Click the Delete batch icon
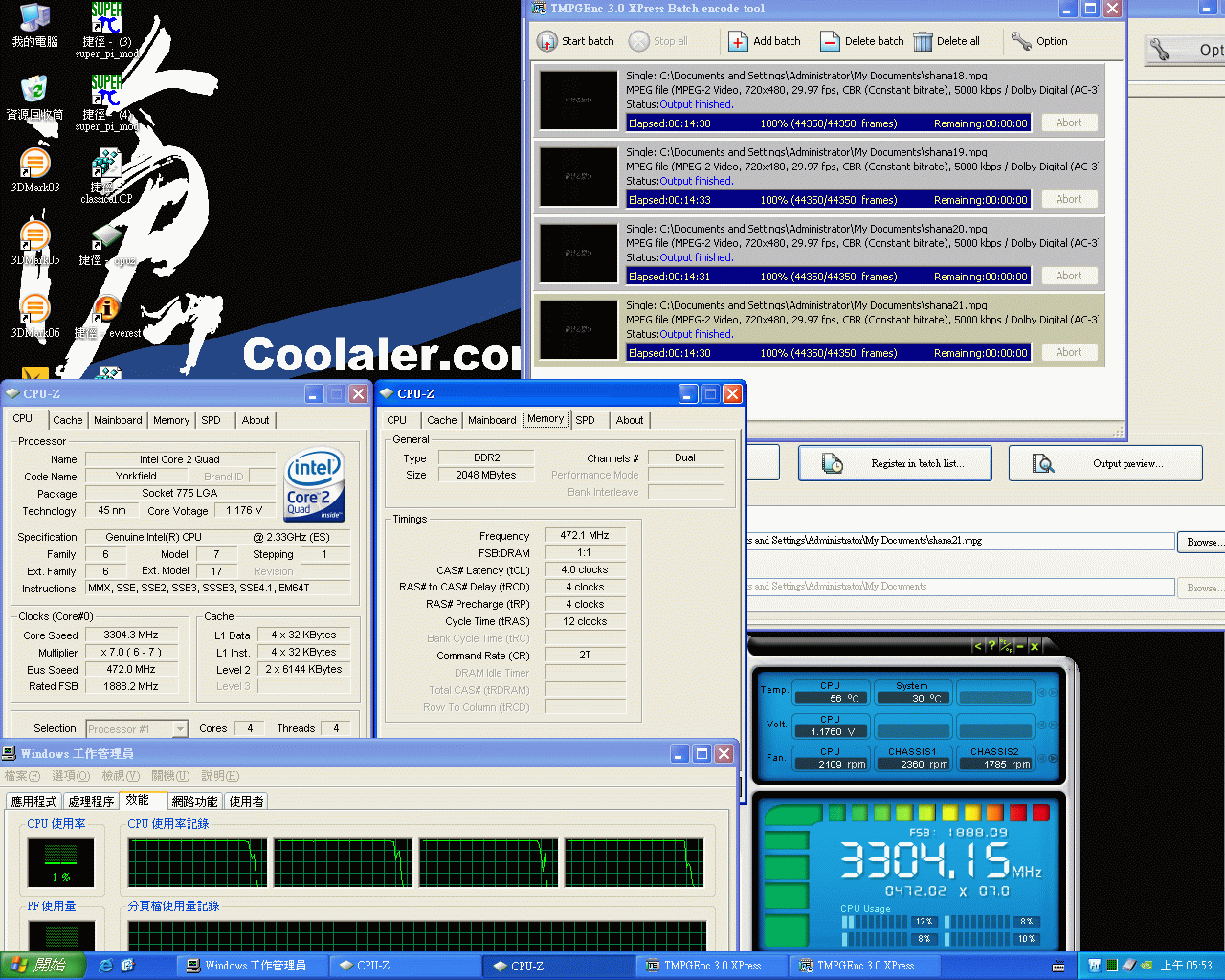1225x980 pixels. (x=830, y=41)
